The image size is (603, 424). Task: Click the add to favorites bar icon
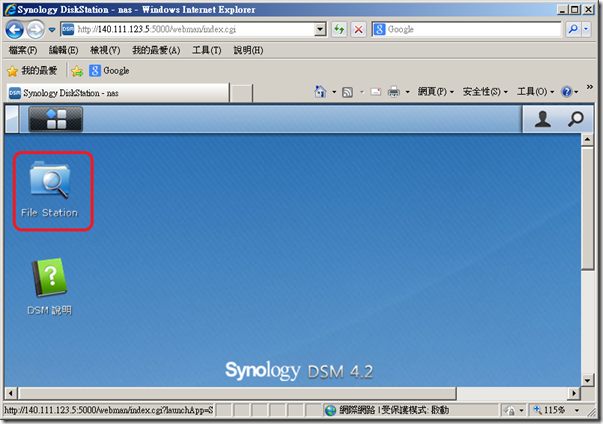(77, 71)
